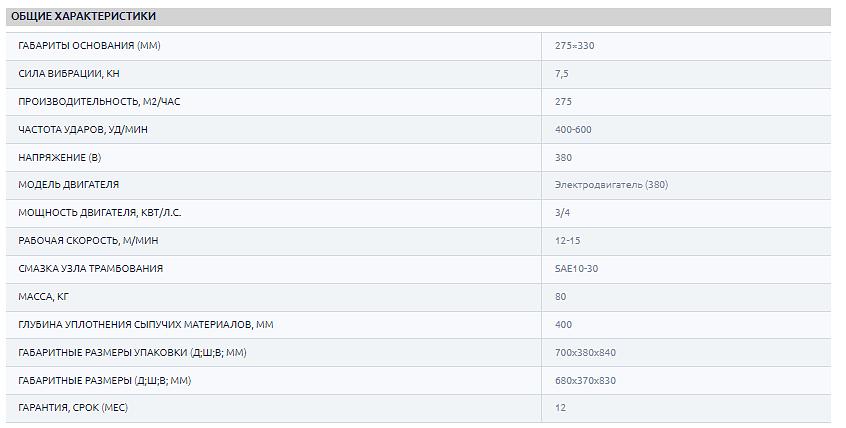846x428 pixels.
Task: Click the SAE10-30 lubricant value
Action: (576, 269)
